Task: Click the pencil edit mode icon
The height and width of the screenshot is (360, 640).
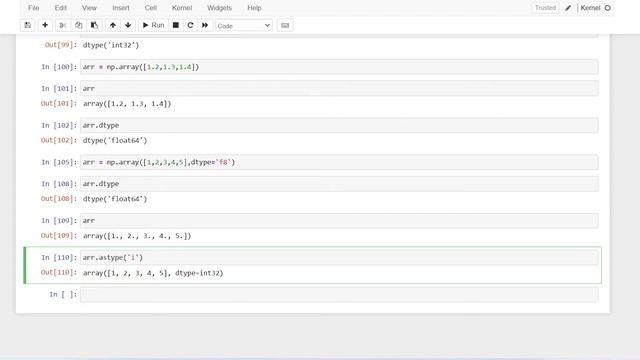Action: pos(568,8)
